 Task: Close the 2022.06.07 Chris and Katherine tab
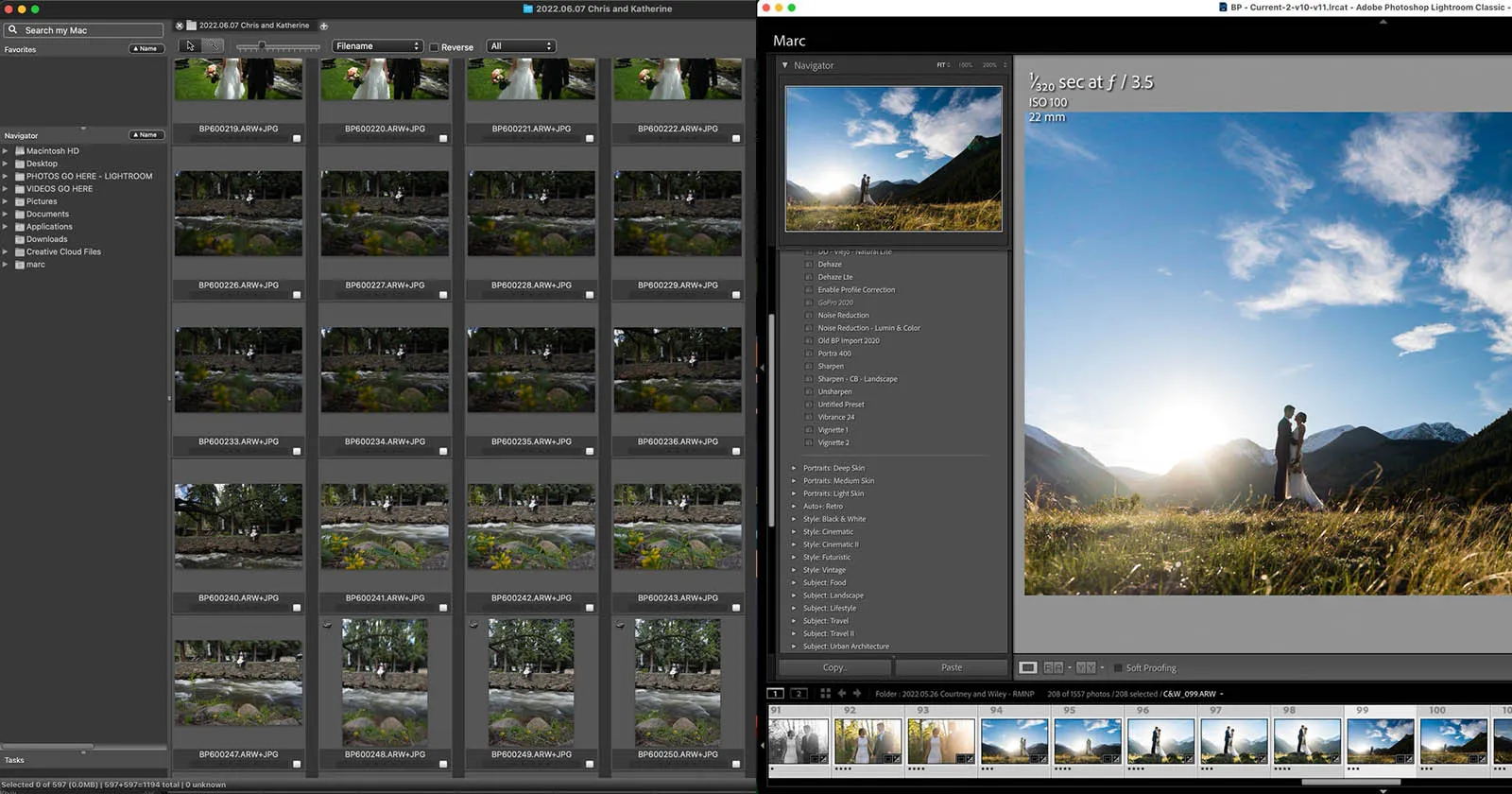[x=180, y=26]
